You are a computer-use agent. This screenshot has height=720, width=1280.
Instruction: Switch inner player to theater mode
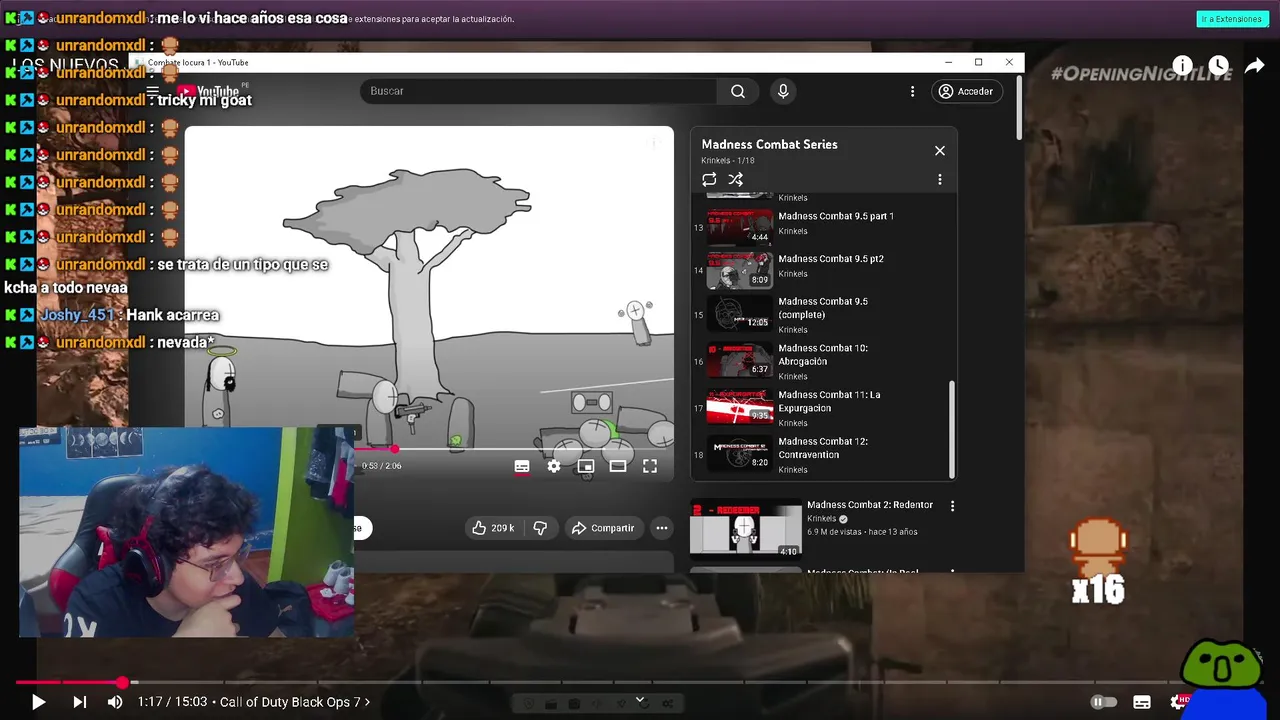point(618,466)
